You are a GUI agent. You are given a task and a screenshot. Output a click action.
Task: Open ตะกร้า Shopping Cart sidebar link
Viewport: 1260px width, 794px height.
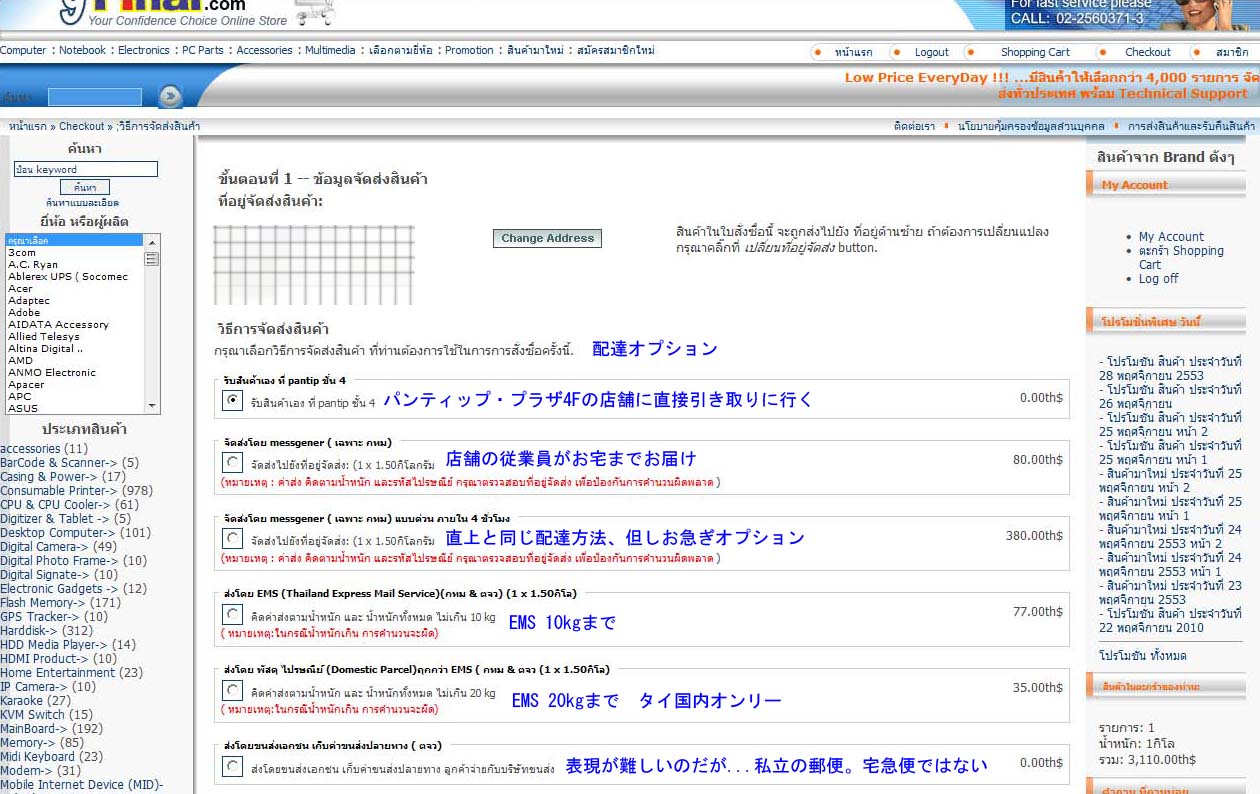pyautogui.click(x=1181, y=258)
